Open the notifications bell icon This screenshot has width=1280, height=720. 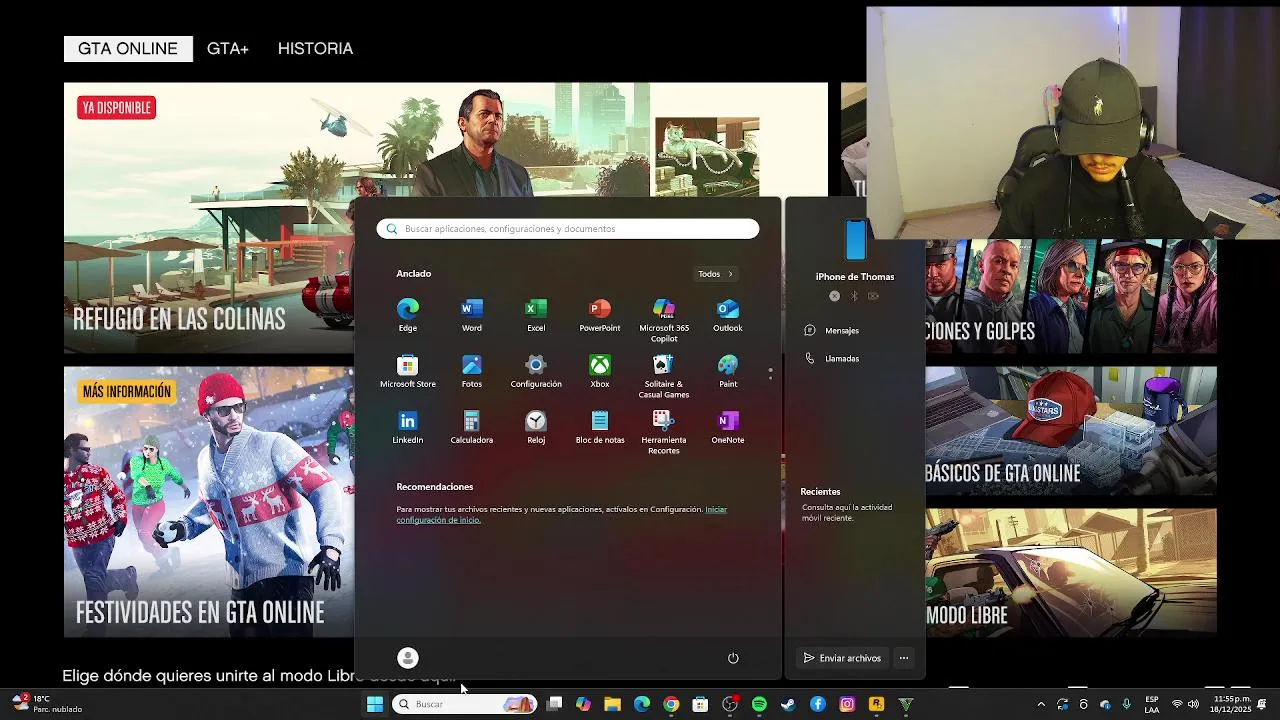(x=1263, y=704)
